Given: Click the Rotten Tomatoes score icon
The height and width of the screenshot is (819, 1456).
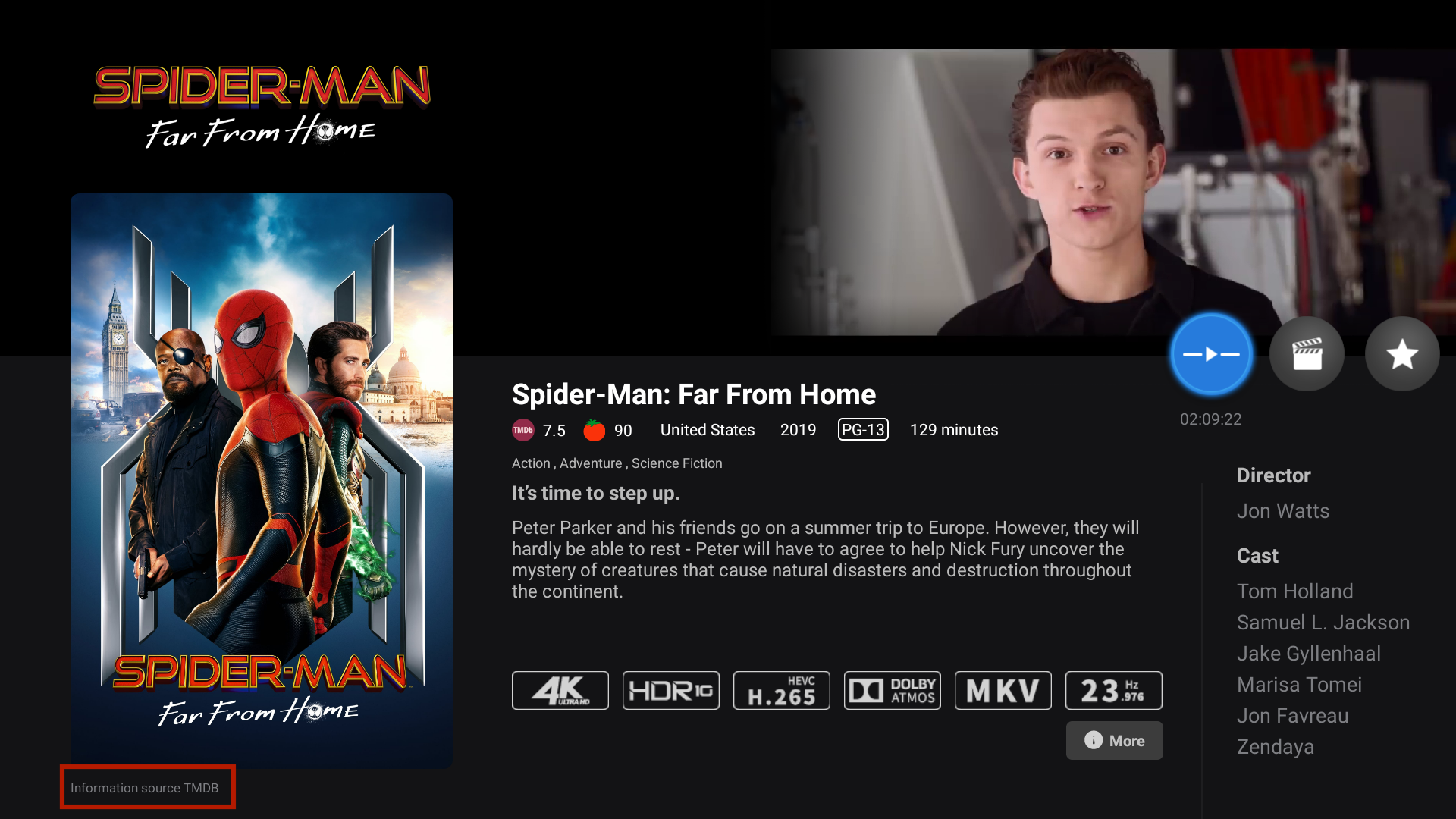Looking at the screenshot, I should click(x=594, y=430).
